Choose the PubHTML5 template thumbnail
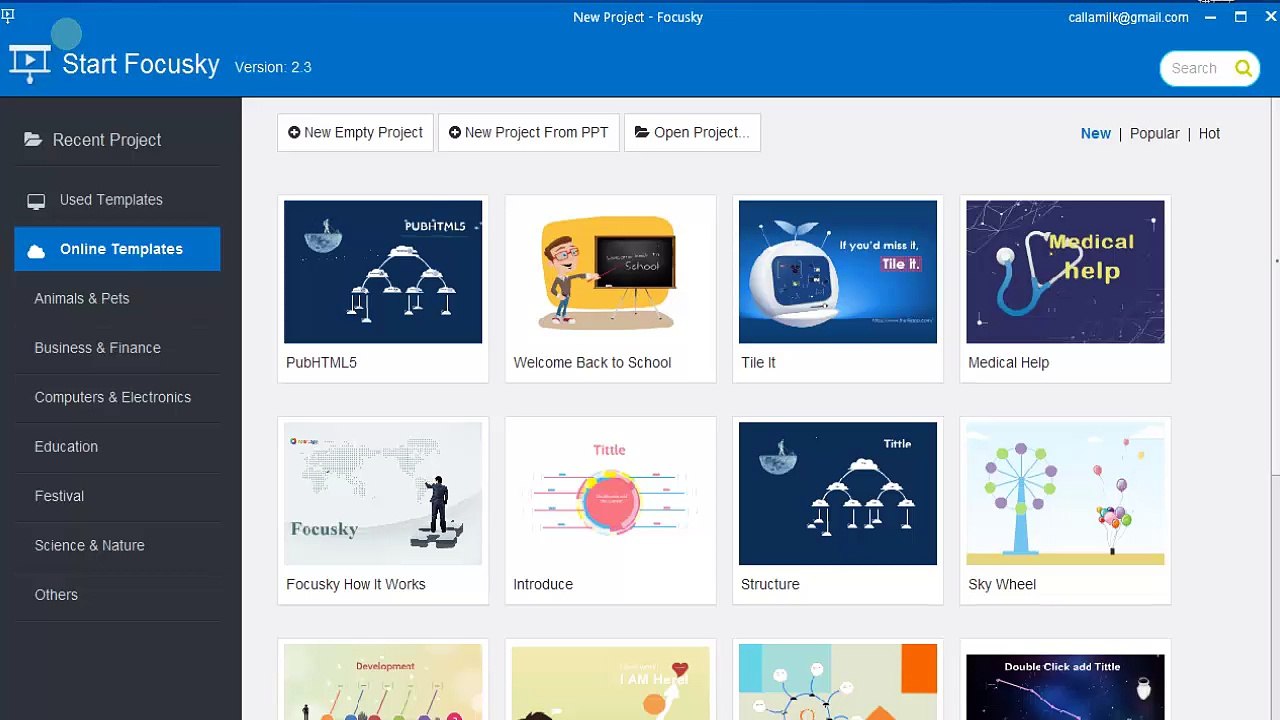This screenshot has width=1280, height=720. [383, 272]
